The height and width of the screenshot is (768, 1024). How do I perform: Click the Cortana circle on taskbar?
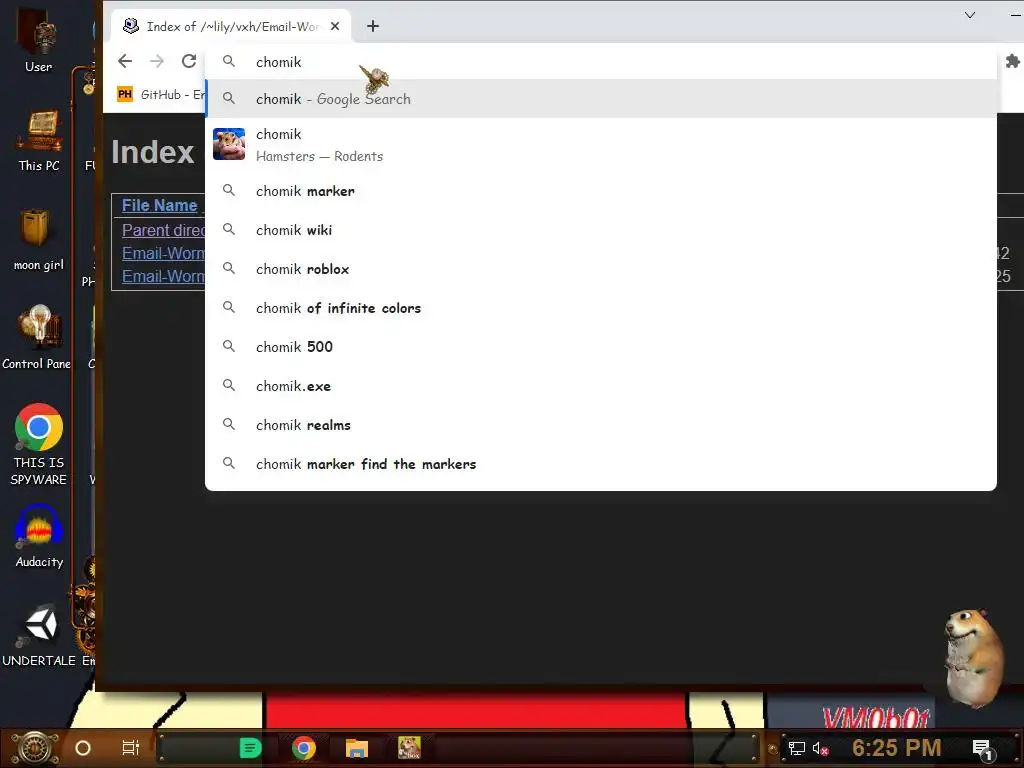tap(83, 748)
